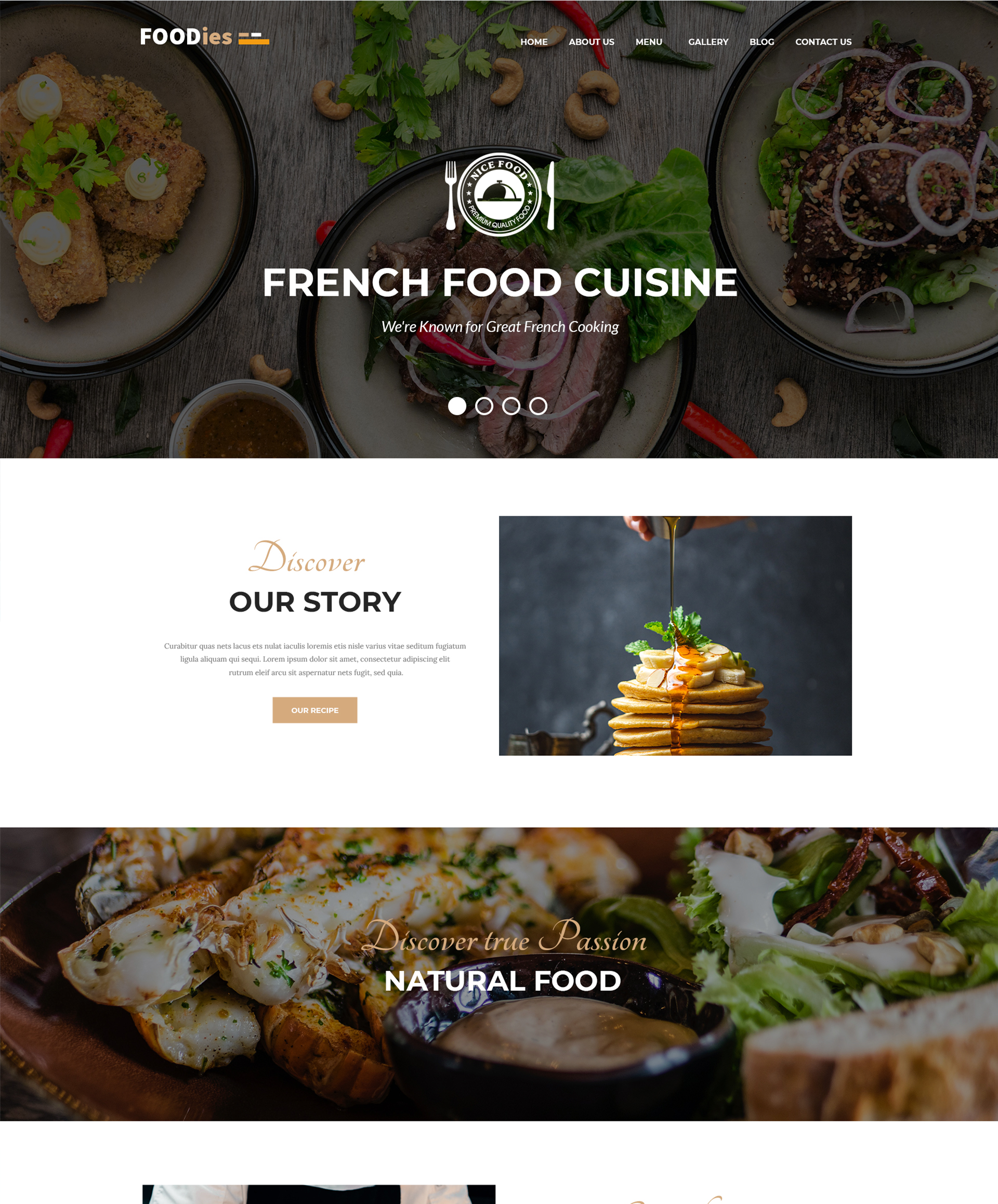Open the Contact Us page
The height and width of the screenshot is (1204, 998).
(823, 42)
